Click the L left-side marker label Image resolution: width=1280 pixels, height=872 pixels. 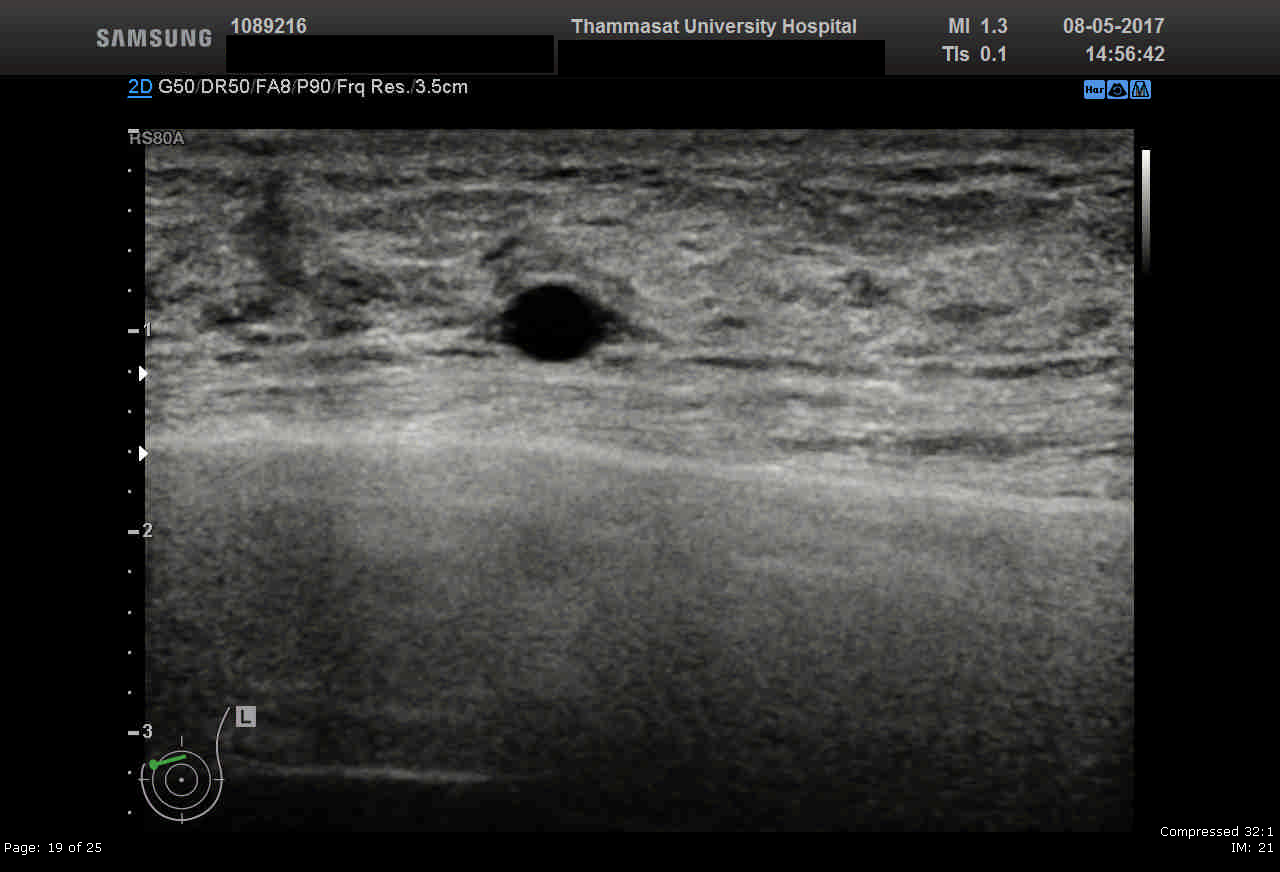coord(246,716)
